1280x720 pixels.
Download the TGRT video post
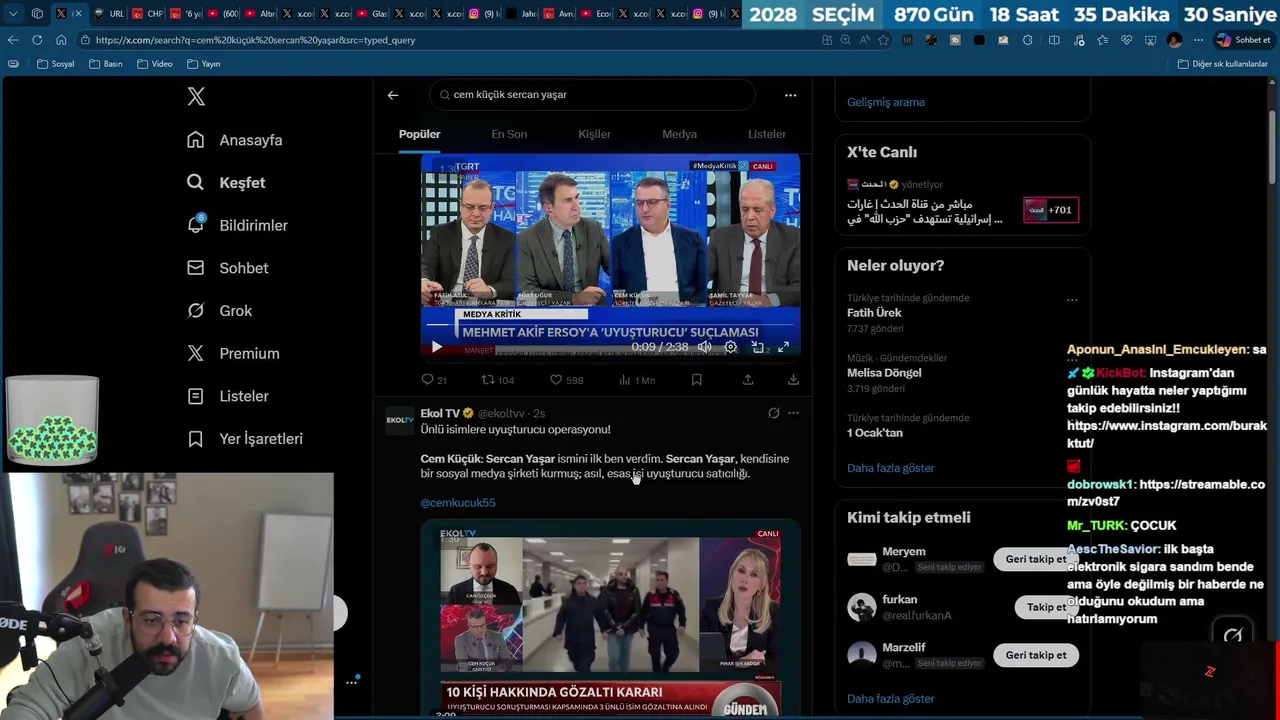(x=793, y=380)
